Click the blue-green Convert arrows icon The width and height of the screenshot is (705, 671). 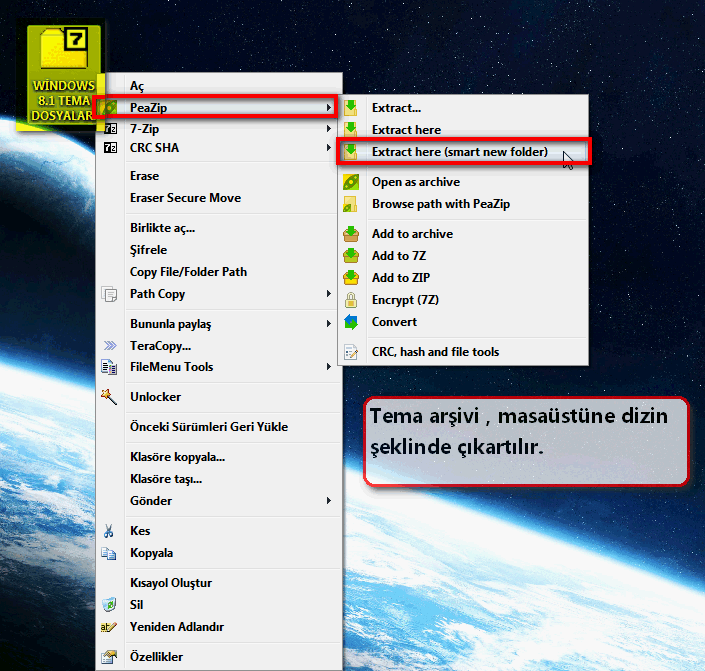click(x=351, y=322)
